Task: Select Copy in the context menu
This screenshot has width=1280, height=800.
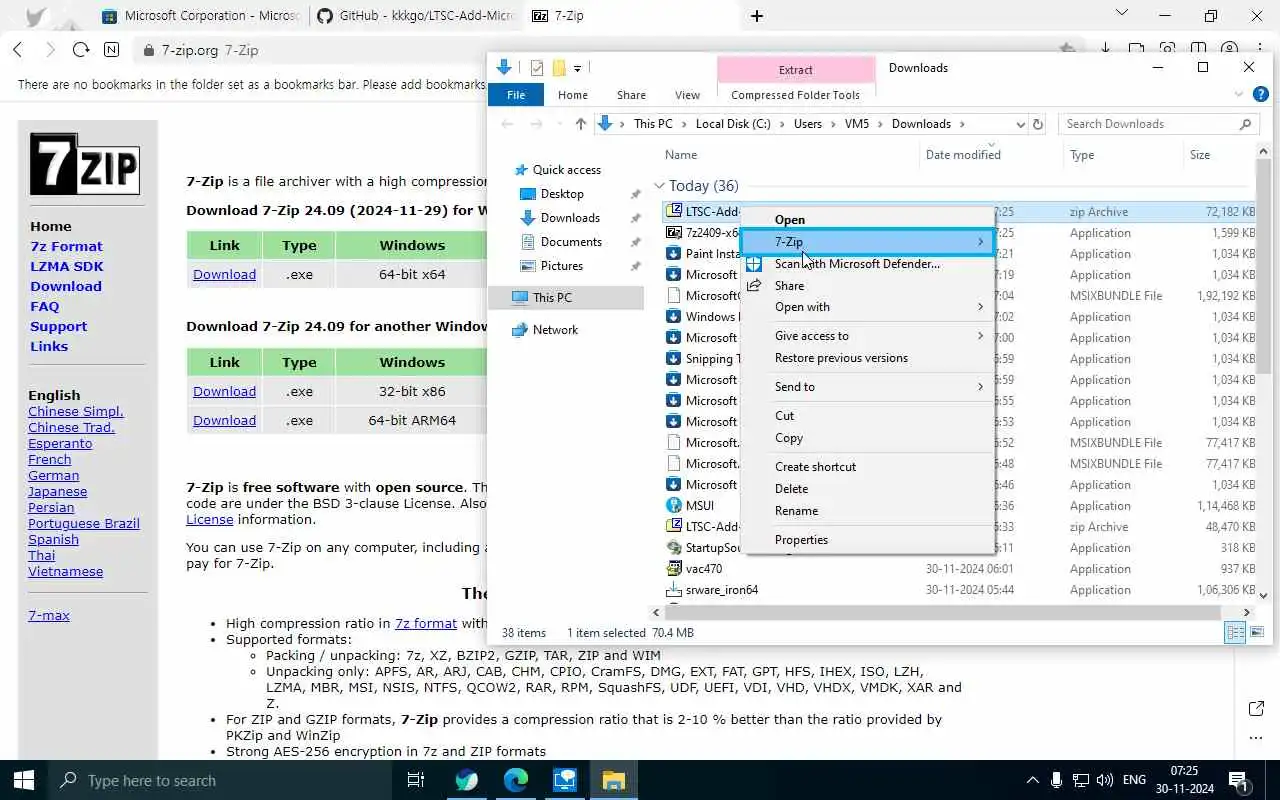Action: 867,438
